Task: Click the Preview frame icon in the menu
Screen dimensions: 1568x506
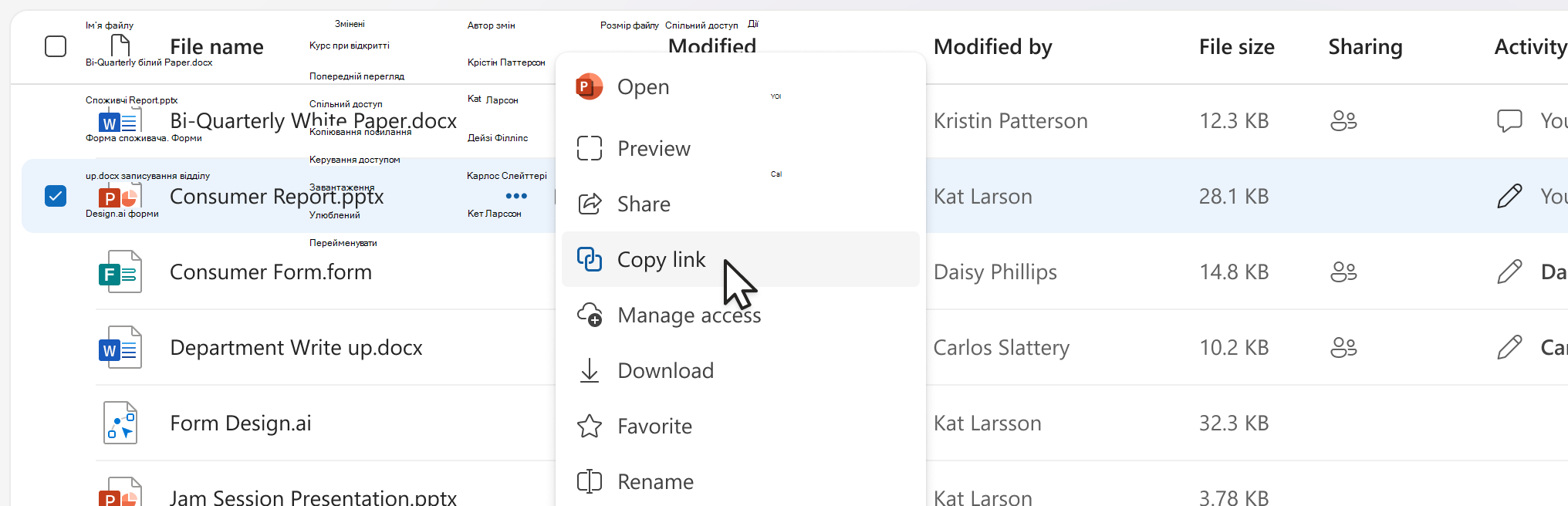Action: click(590, 148)
